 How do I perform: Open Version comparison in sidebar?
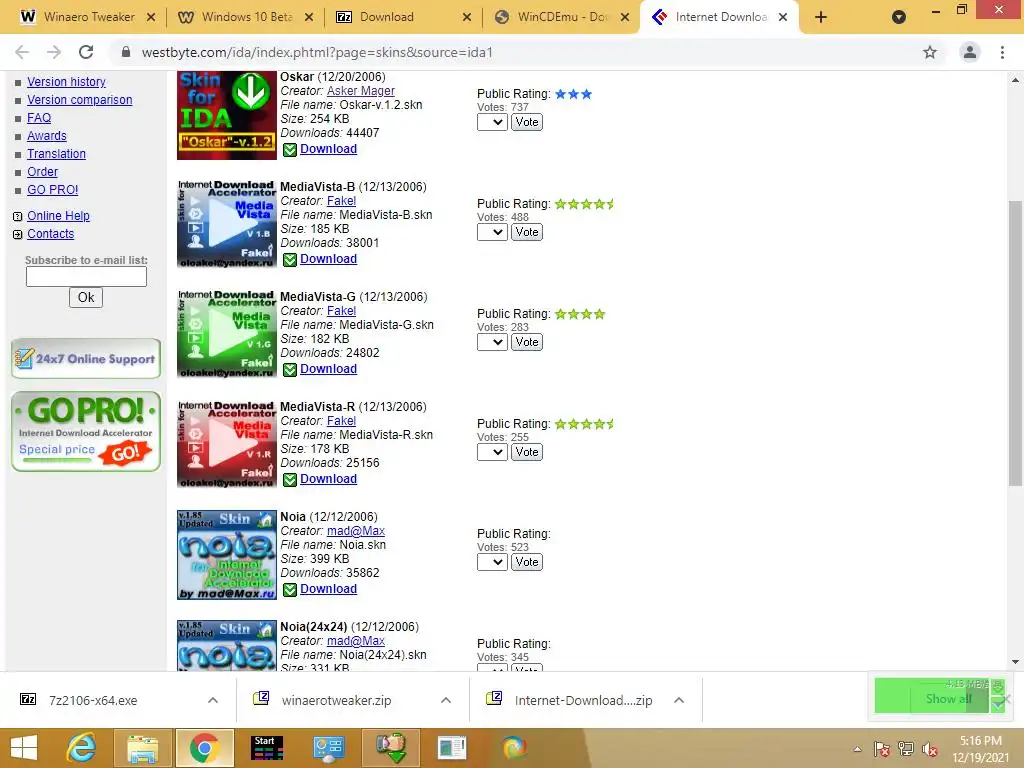(80, 100)
